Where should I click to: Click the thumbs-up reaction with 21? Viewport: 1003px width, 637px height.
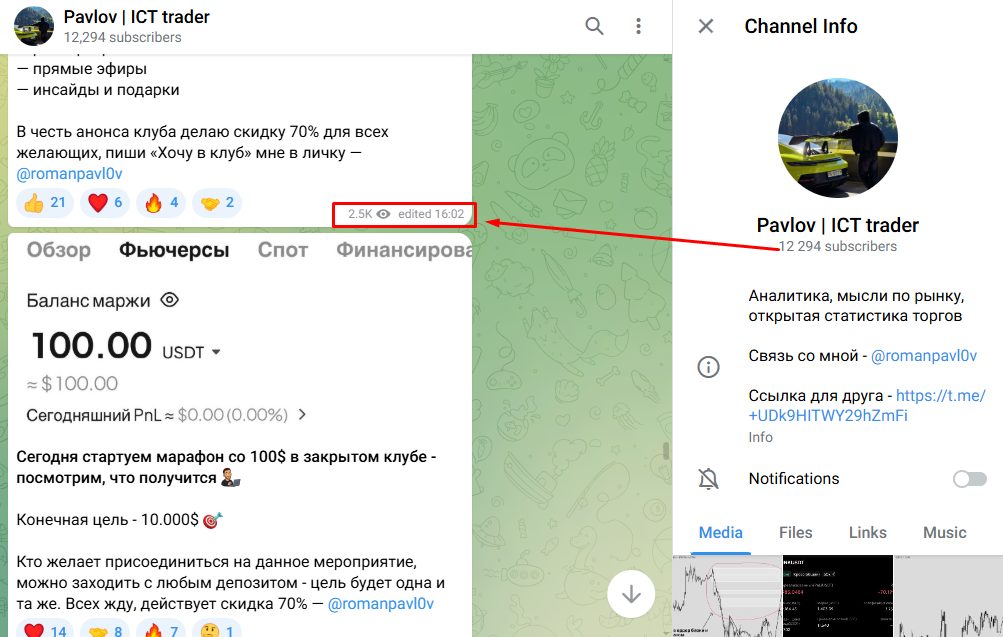point(45,203)
